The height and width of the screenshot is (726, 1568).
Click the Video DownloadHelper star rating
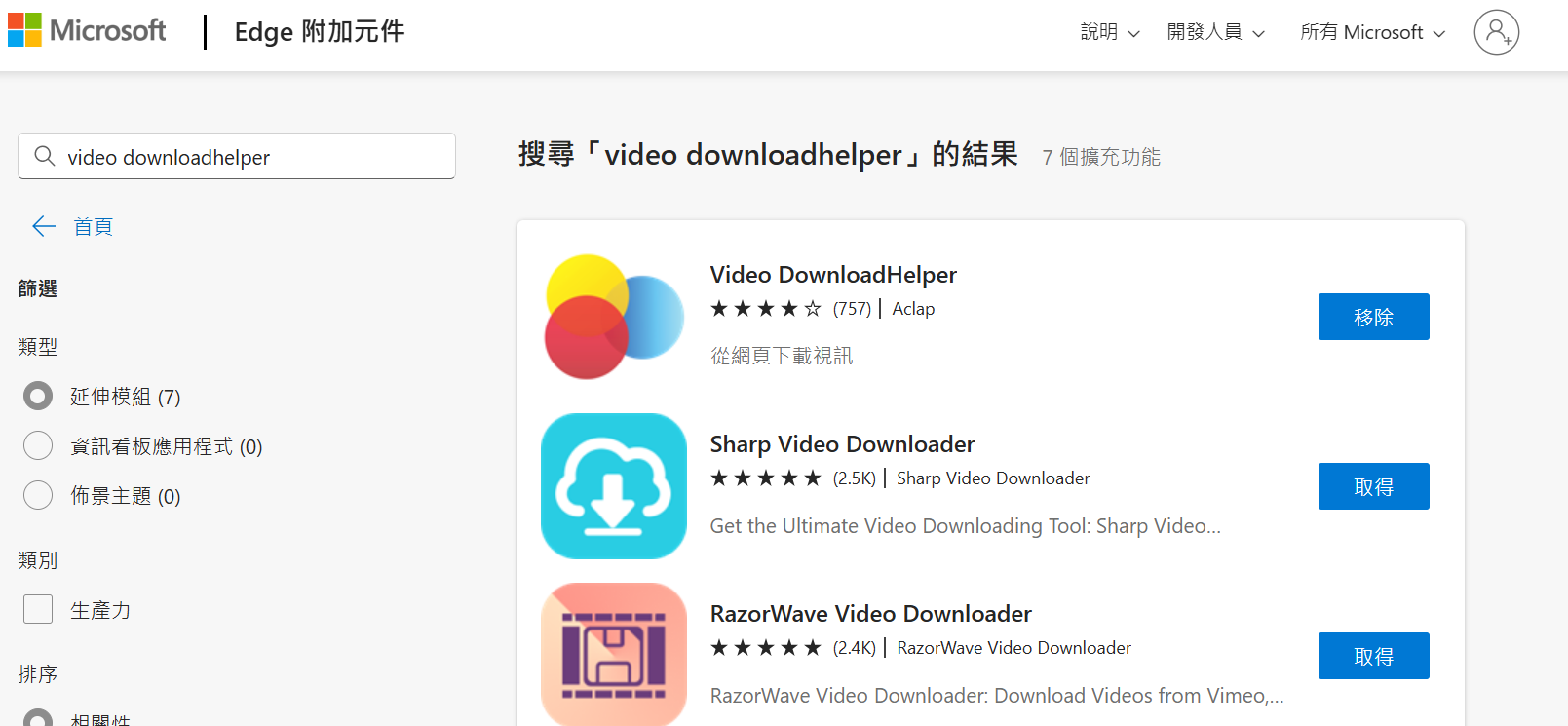766,309
